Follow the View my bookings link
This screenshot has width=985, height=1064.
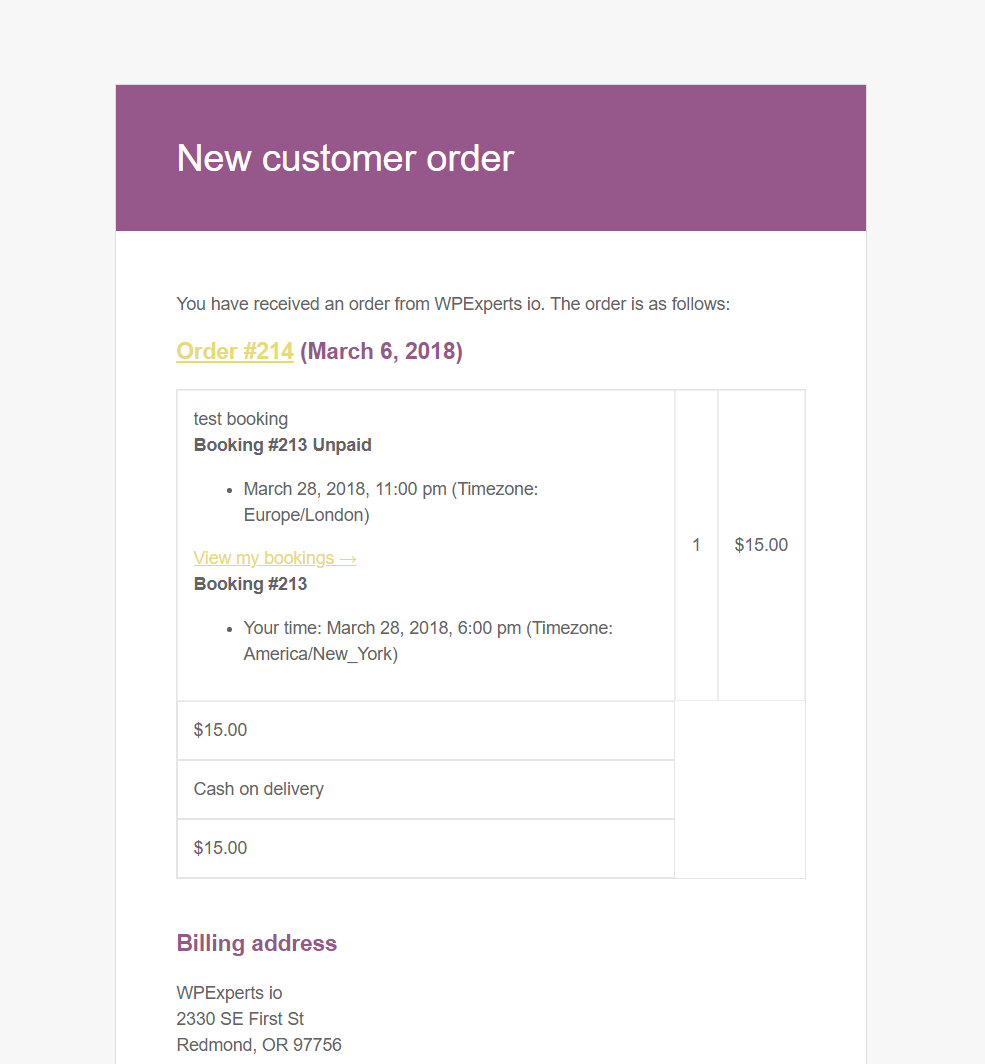[275, 558]
